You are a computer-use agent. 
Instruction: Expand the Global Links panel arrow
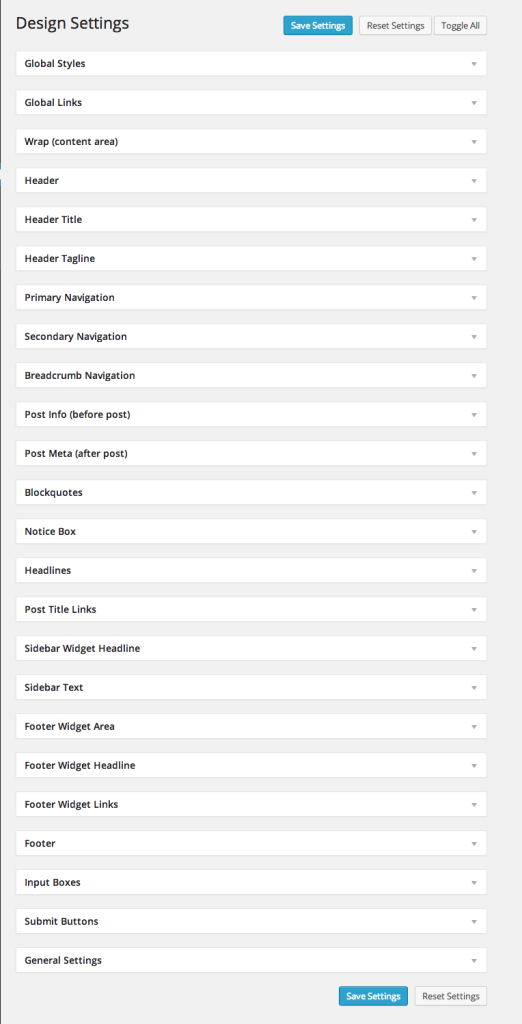[474, 103]
